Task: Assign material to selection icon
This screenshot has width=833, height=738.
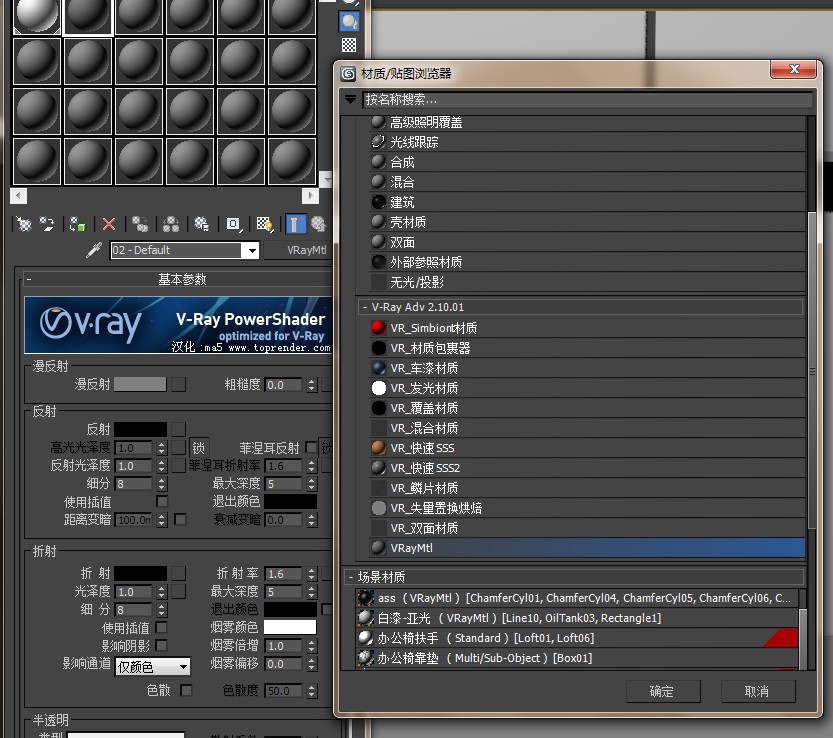Action: [78, 224]
